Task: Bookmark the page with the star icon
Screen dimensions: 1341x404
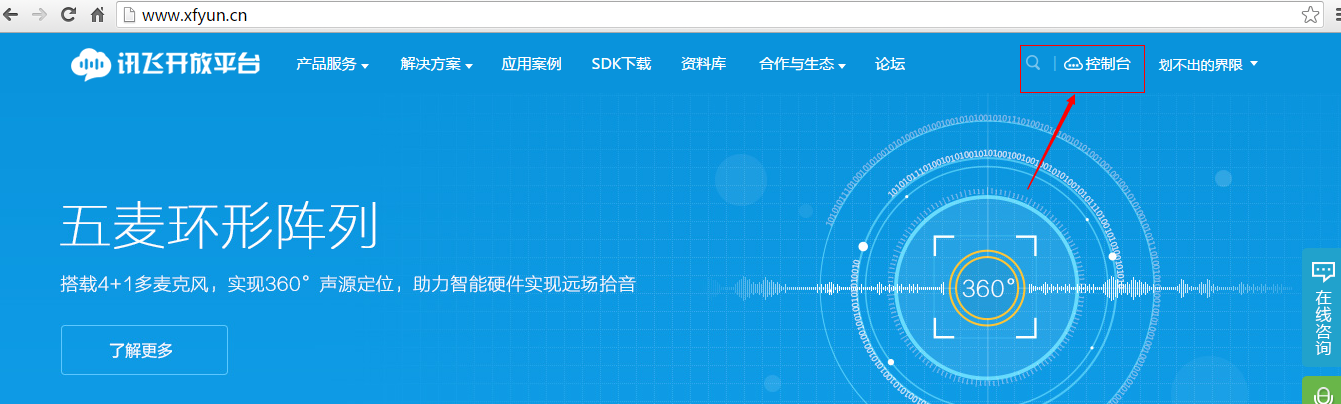Action: (1310, 15)
